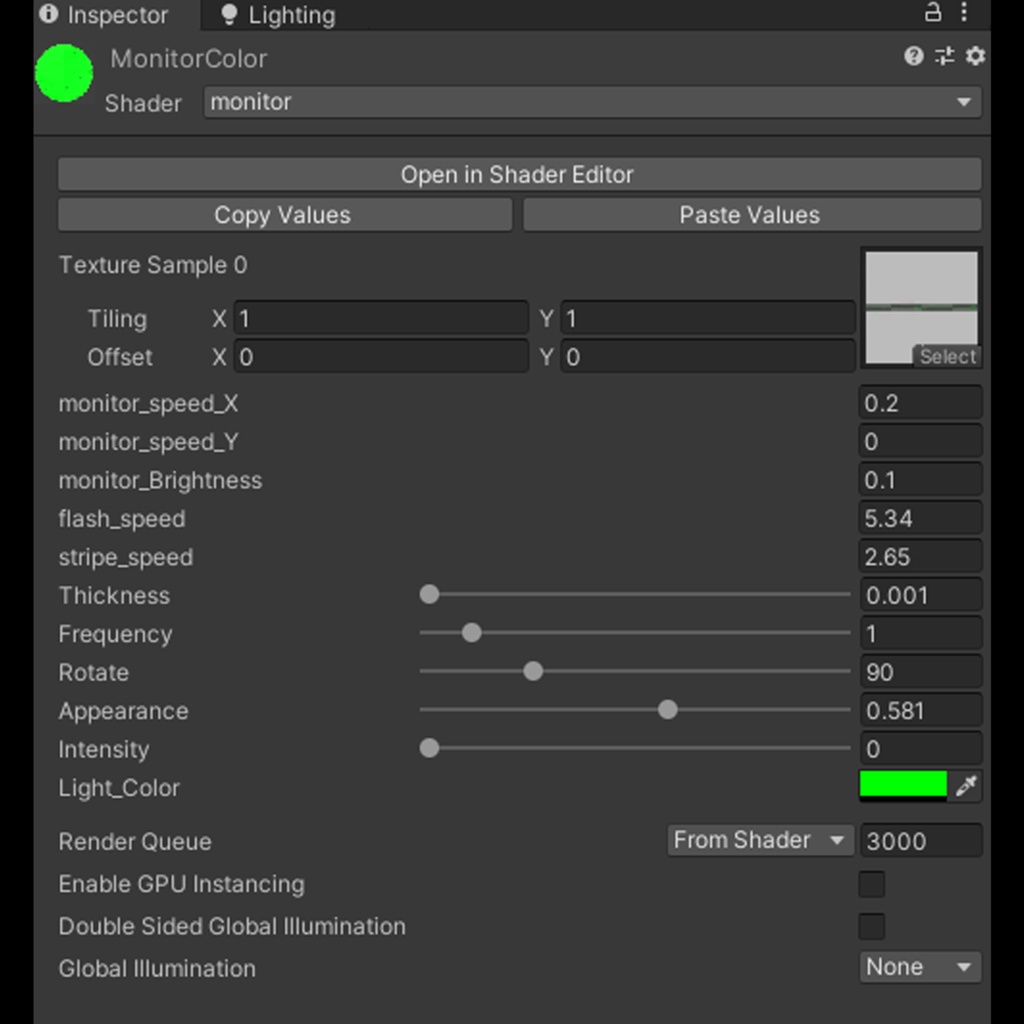Viewport: 1024px width, 1024px height.
Task: Click the green Light_Color swatch
Action: pyautogui.click(x=903, y=785)
